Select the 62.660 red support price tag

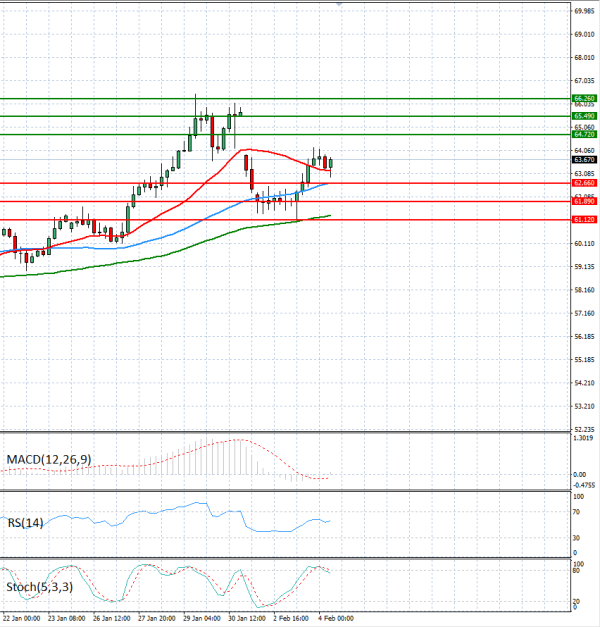[584, 183]
